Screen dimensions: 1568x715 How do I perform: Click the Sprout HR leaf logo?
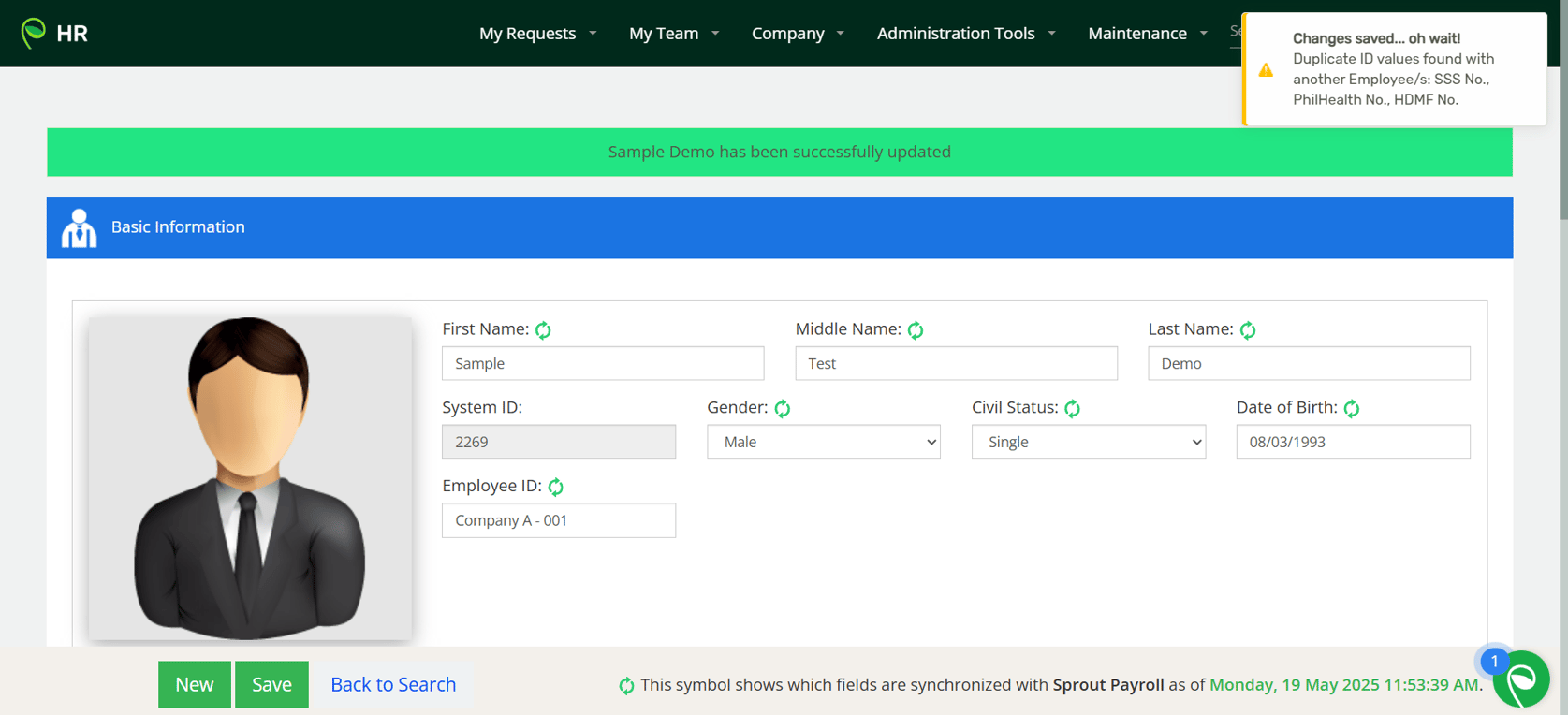coord(34,33)
